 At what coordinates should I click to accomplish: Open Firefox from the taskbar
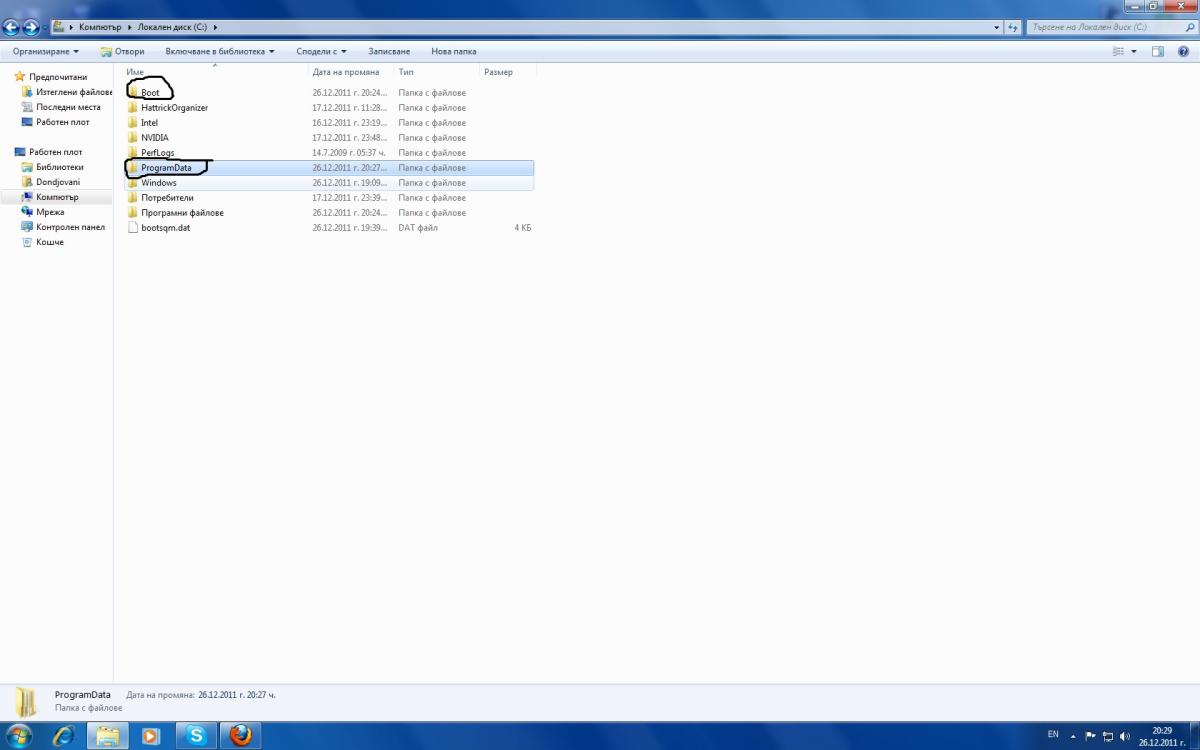point(240,736)
